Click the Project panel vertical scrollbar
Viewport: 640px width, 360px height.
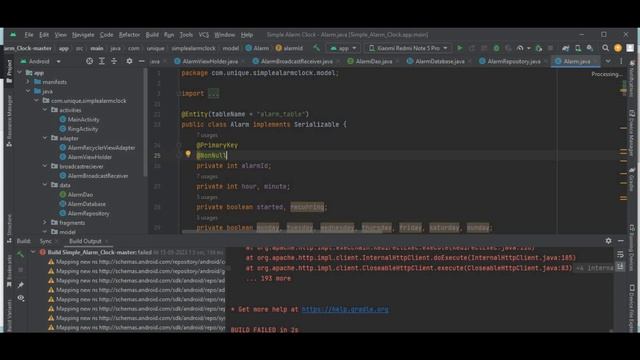[145, 122]
